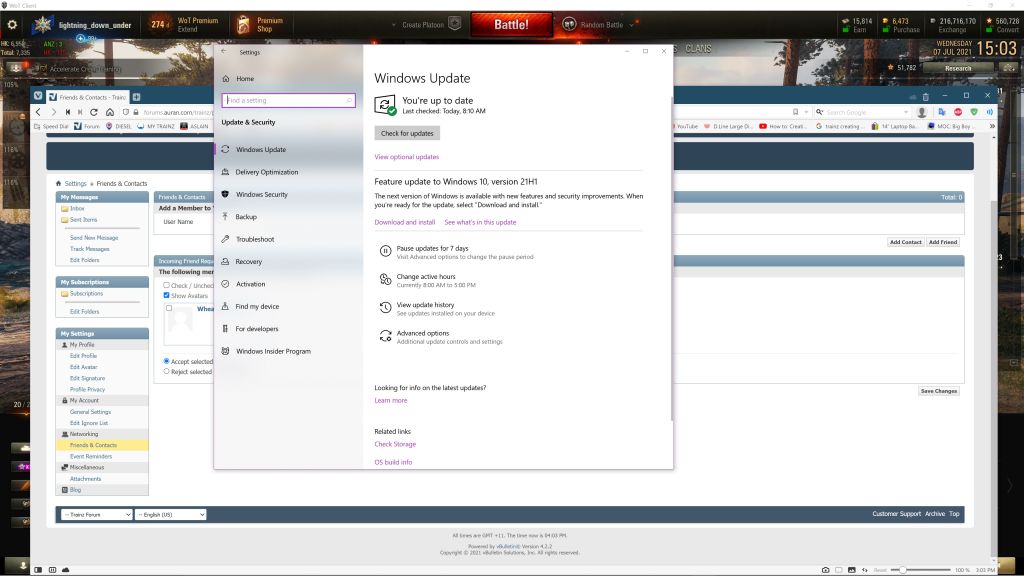This screenshot has height=576, width=1024.
Task: Focus the Find a setting search box
Action: (288, 100)
